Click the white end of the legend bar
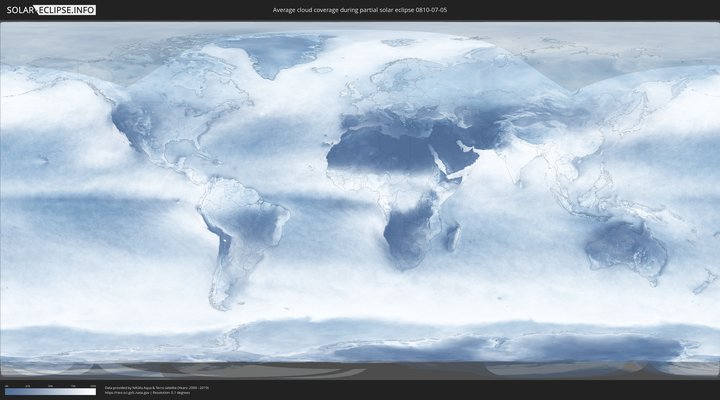 click(92, 392)
